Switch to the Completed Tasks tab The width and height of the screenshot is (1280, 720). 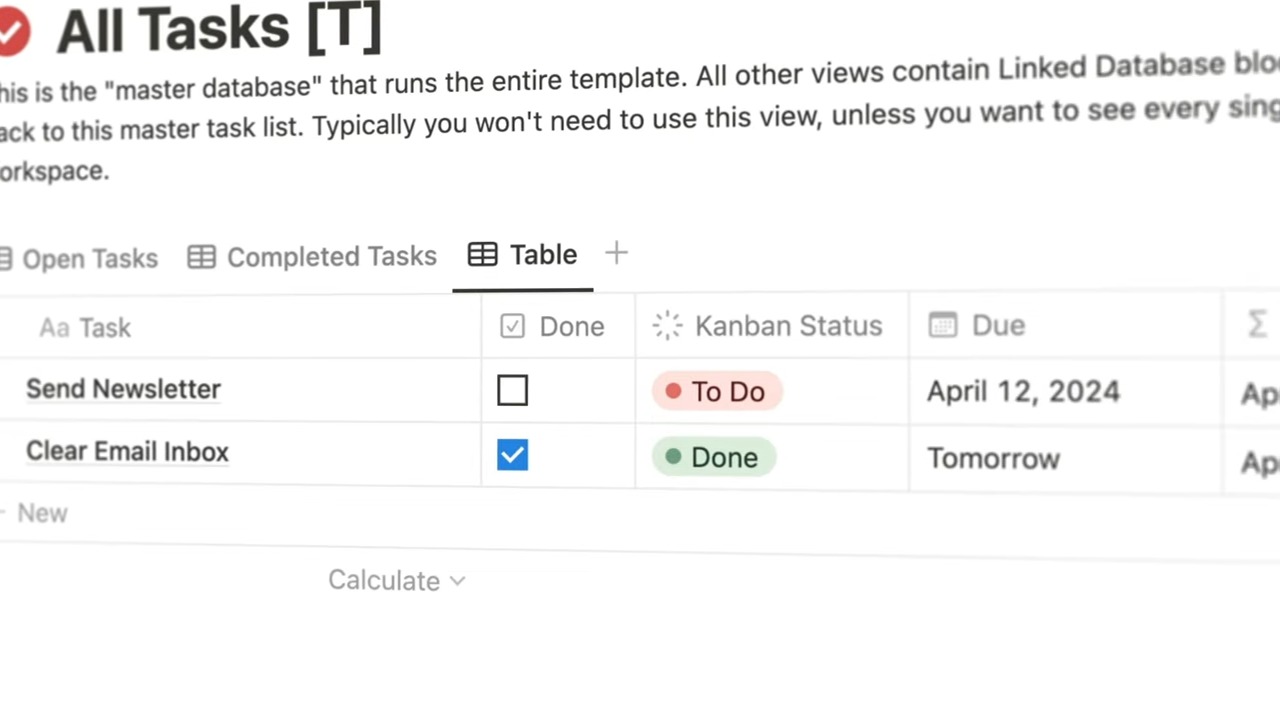331,257
